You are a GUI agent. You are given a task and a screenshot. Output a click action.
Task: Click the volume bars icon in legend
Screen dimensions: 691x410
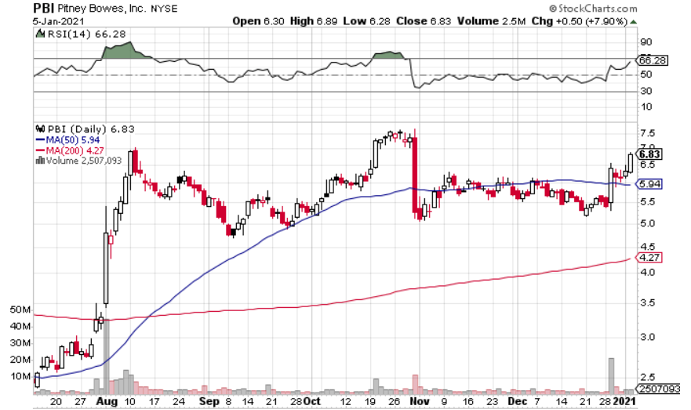40,160
